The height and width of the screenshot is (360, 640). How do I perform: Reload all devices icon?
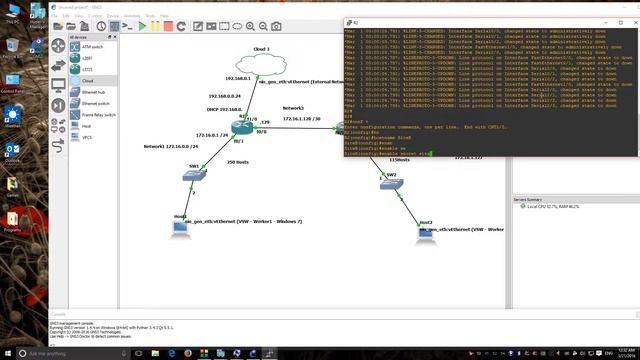click(181, 27)
